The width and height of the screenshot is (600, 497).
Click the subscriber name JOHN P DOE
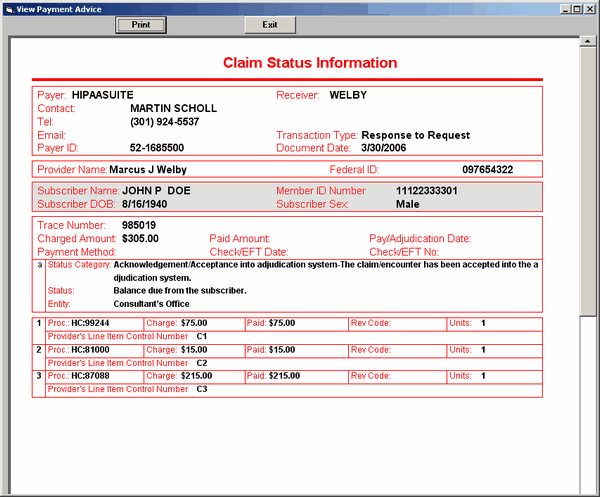pos(156,190)
